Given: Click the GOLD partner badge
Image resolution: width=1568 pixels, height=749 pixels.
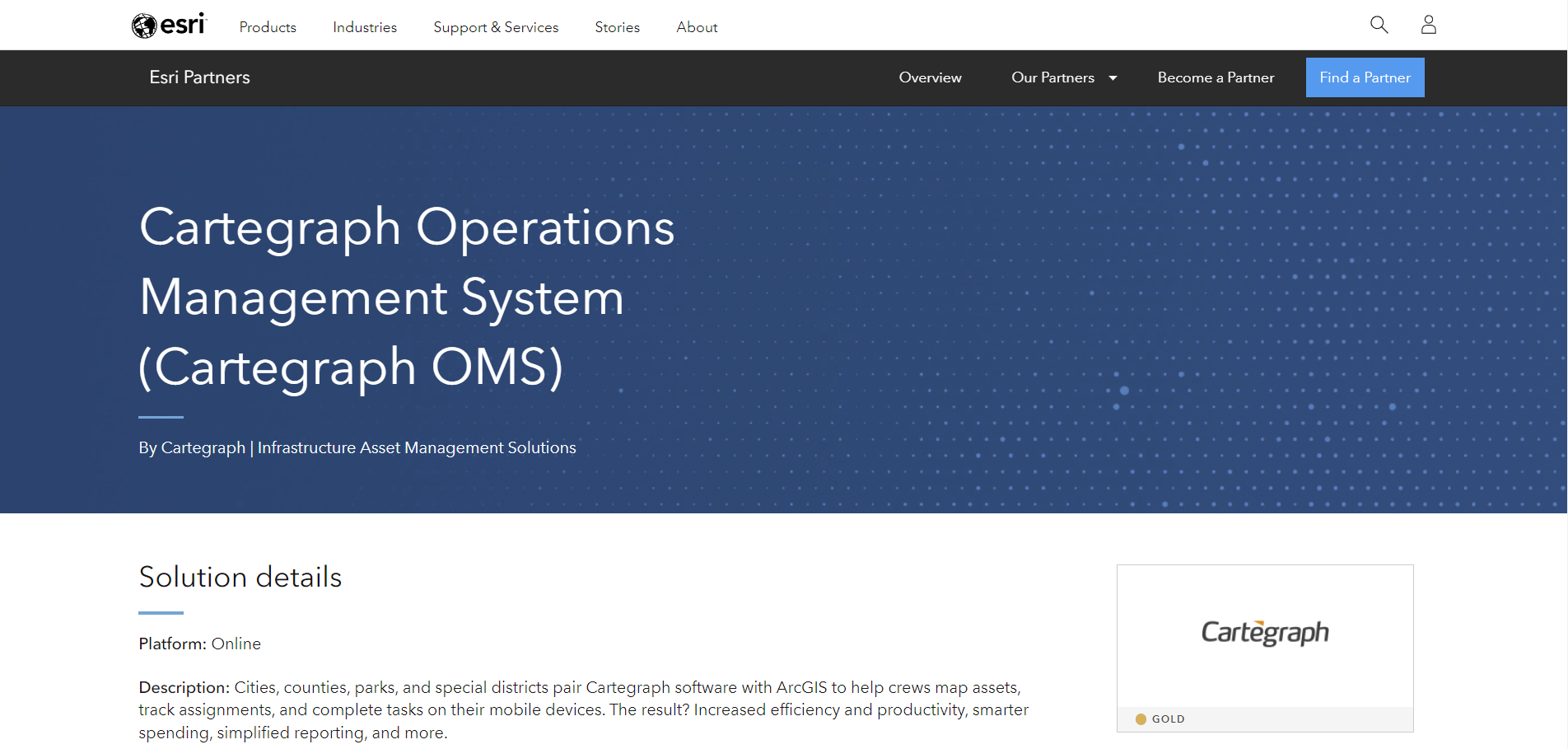Looking at the screenshot, I should [1160, 719].
